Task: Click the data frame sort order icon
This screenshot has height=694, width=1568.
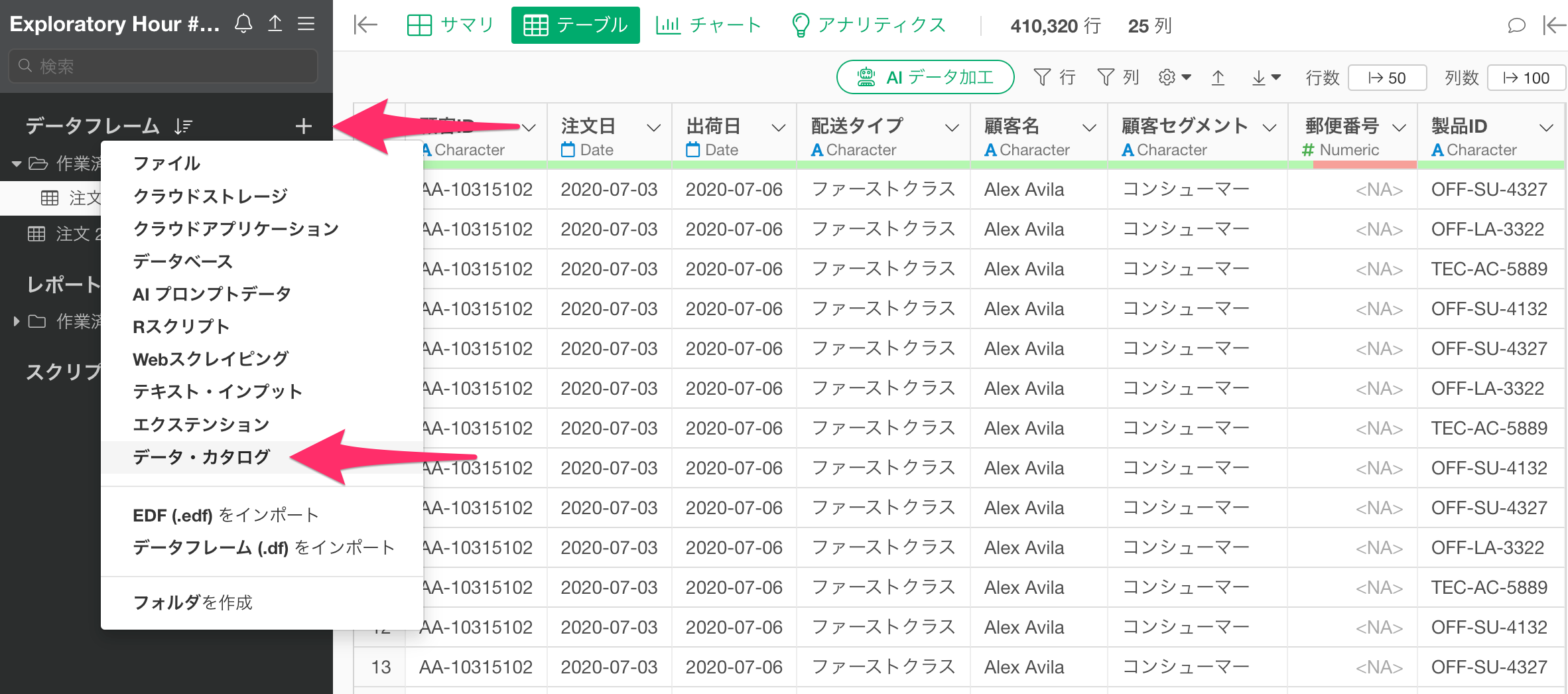Action: [183, 126]
